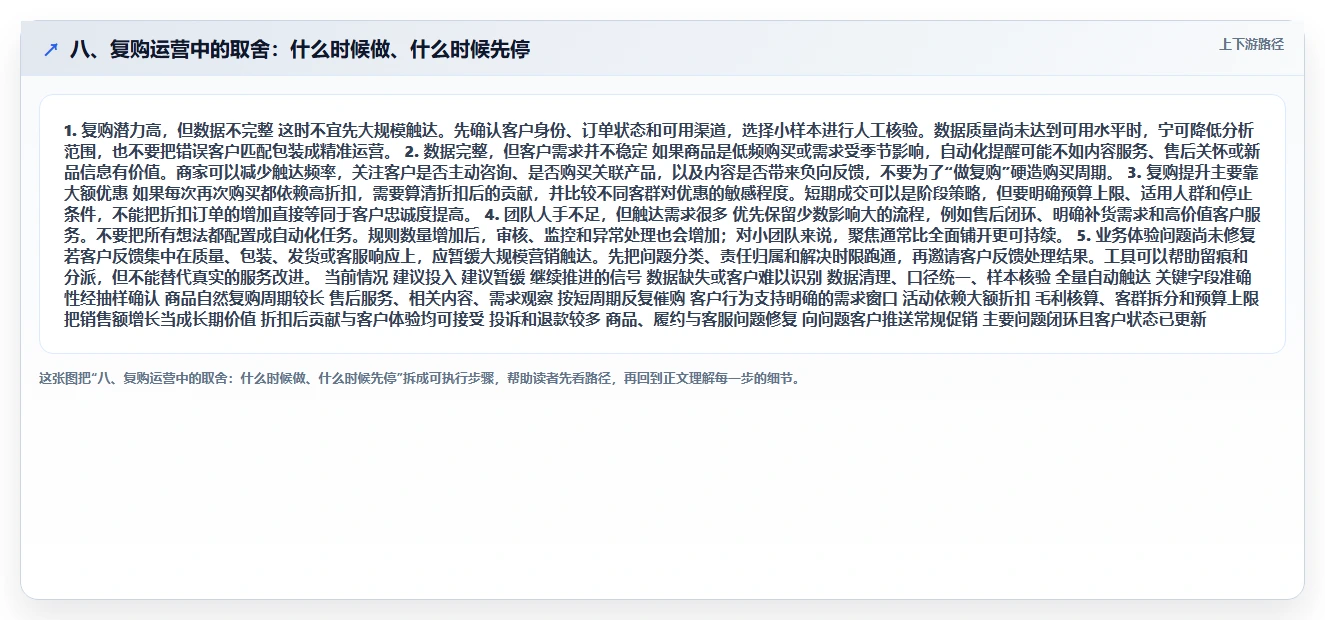Click the 上下游路径 label in the header
Screen dimensions: 1325x620
pyautogui.click(x=1251, y=44)
